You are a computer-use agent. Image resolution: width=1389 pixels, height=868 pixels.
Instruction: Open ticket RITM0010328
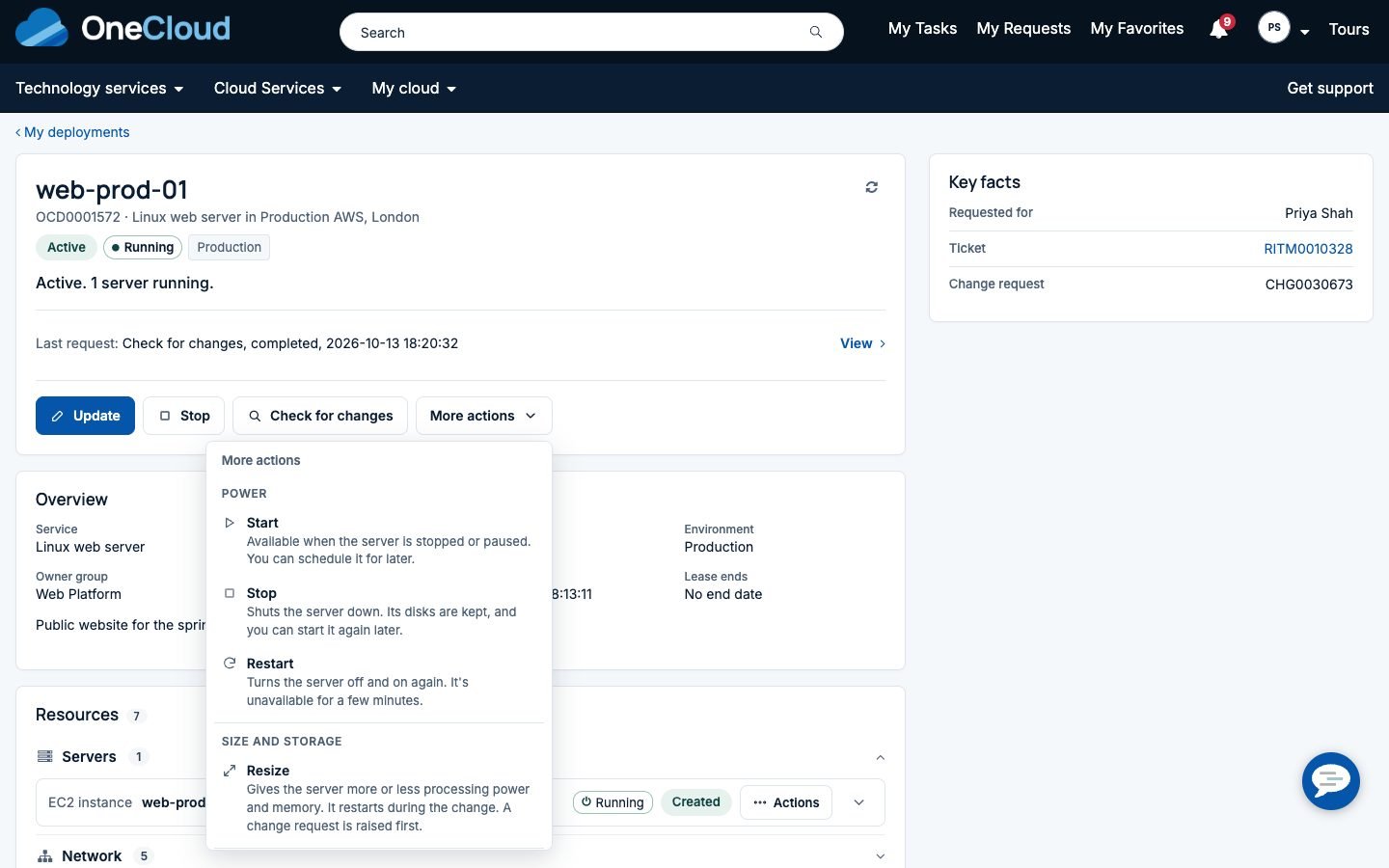pyautogui.click(x=1308, y=249)
